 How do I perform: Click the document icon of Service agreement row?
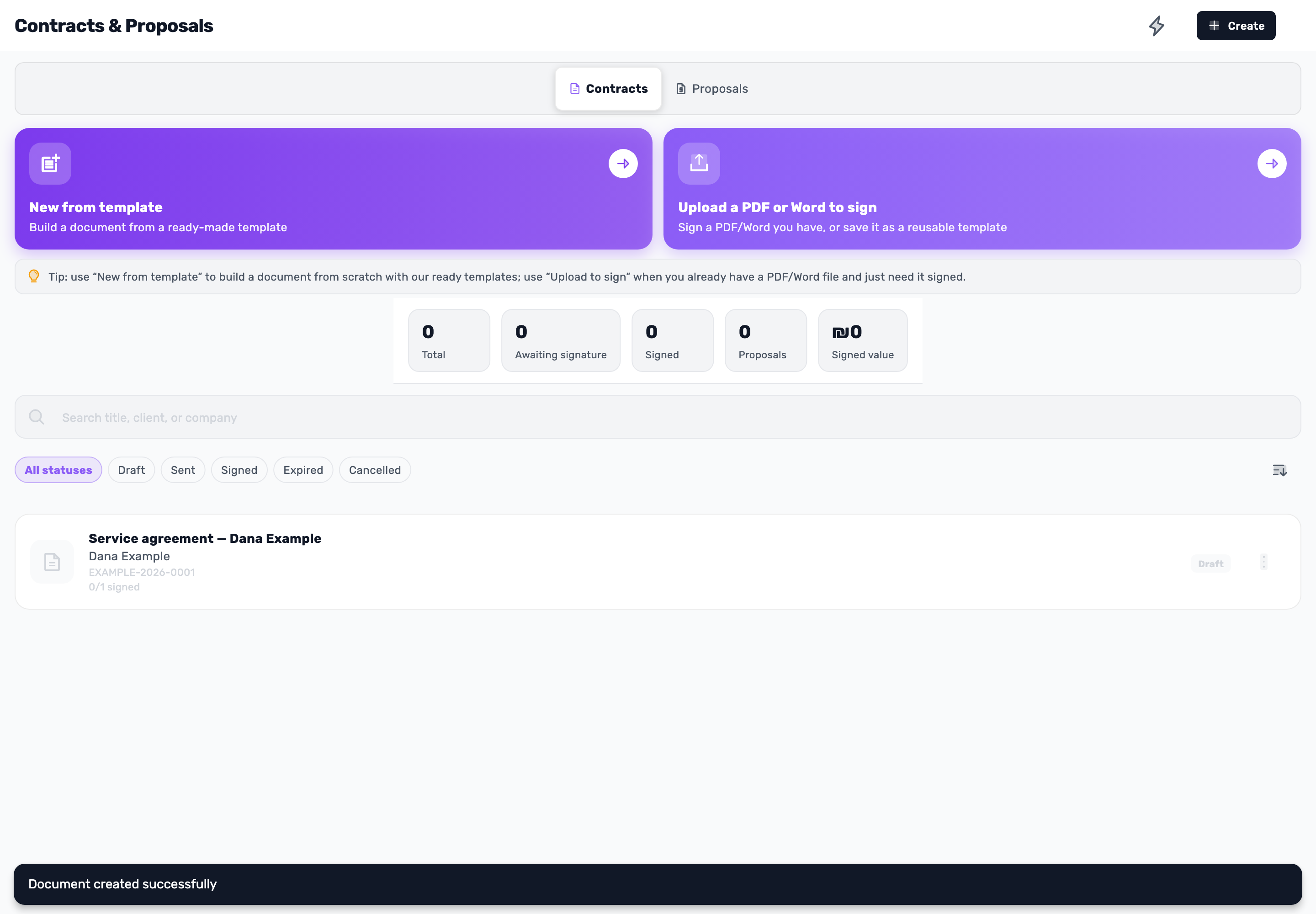click(x=52, y=562)
